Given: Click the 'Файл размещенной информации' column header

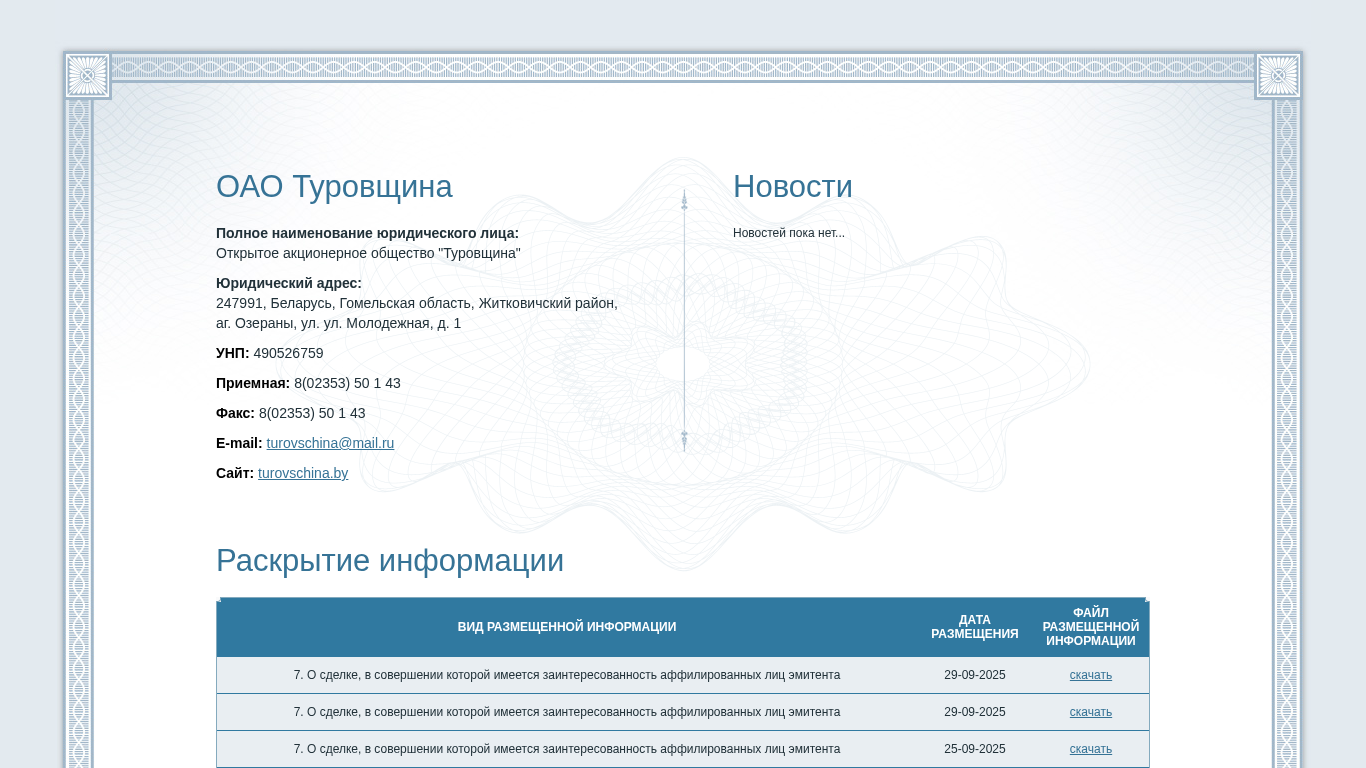Looking at the screenshot, I should (x=1090, y=627).
